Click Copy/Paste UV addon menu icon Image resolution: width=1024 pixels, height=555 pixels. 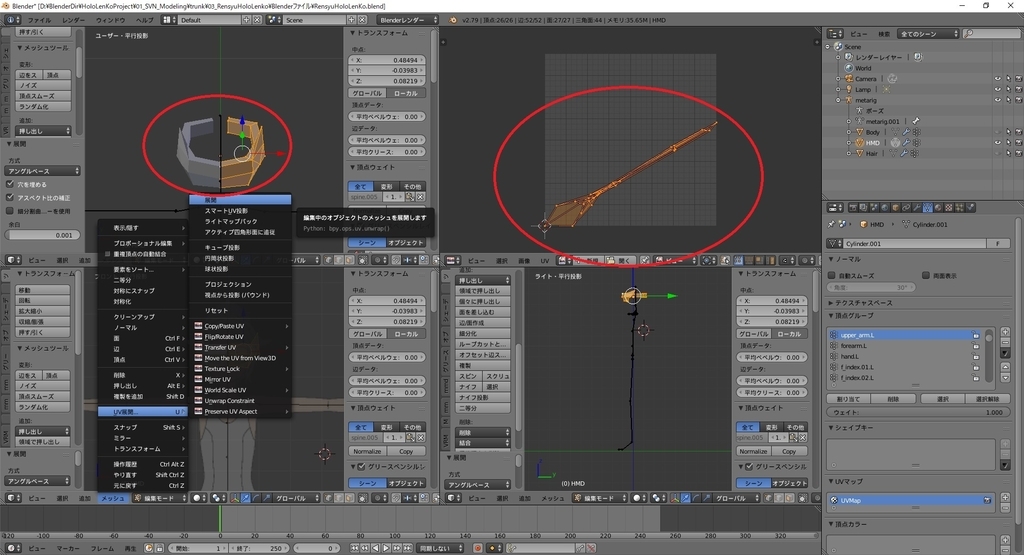pyautogui.click(x=198, y=326)
